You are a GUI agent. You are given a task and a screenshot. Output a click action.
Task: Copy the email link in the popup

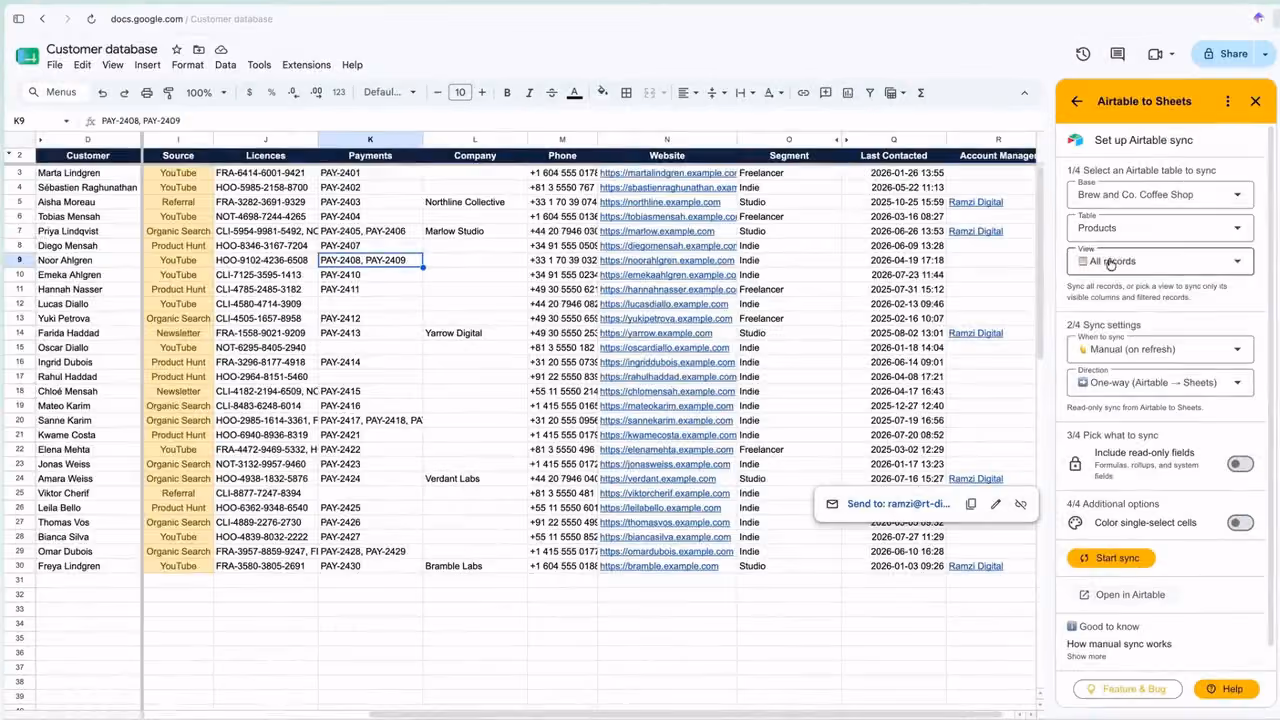(x=971, y=504)
